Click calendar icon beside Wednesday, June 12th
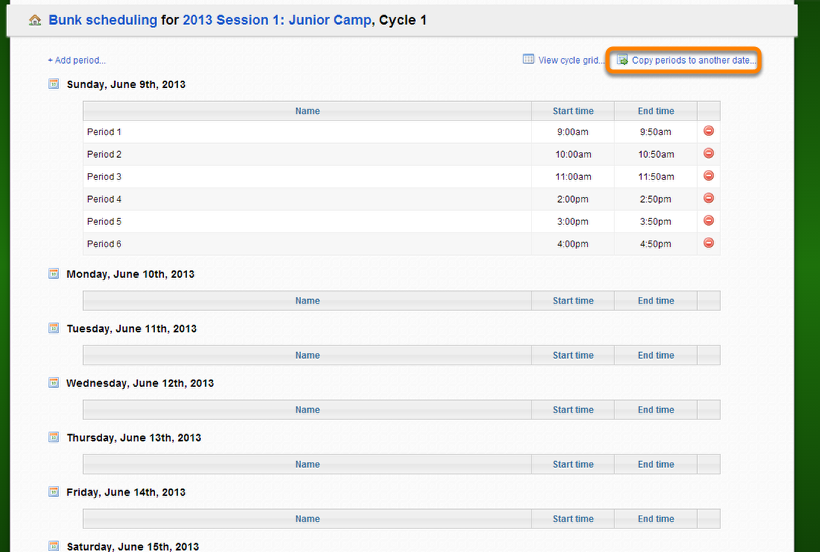 [53, 383]
